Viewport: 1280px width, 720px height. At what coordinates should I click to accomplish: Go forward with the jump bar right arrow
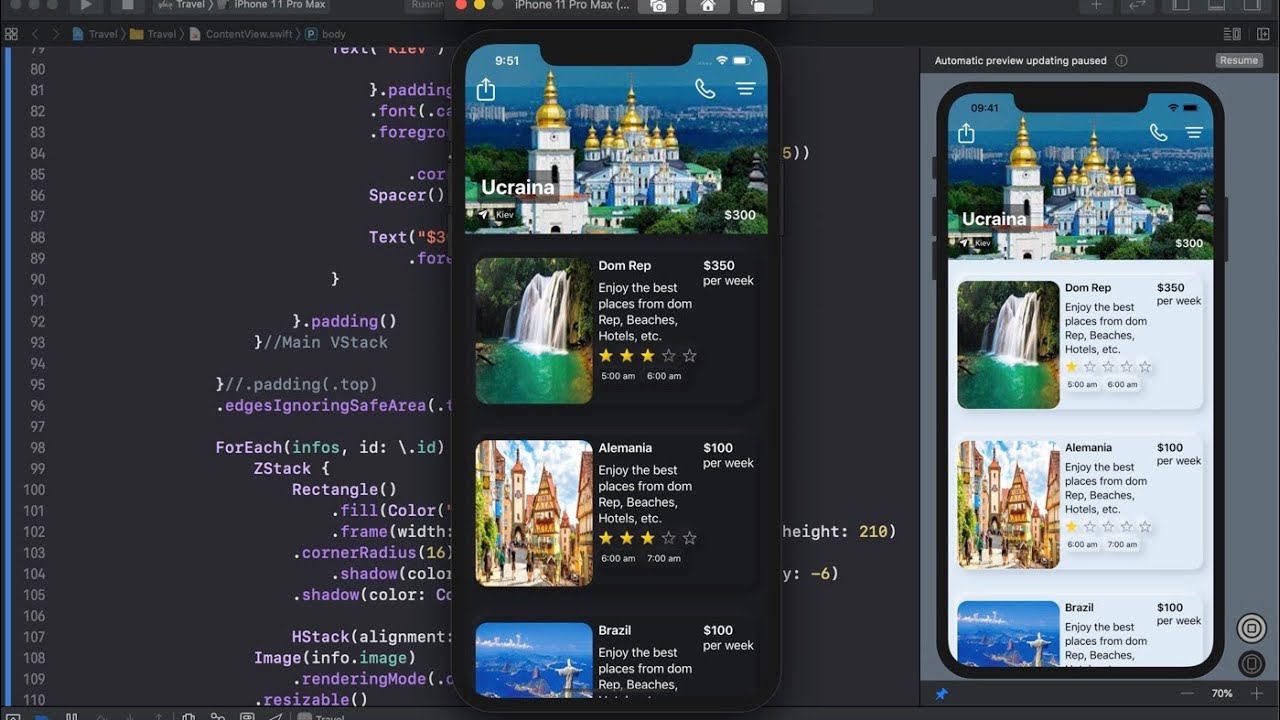(x=57, y=33)
